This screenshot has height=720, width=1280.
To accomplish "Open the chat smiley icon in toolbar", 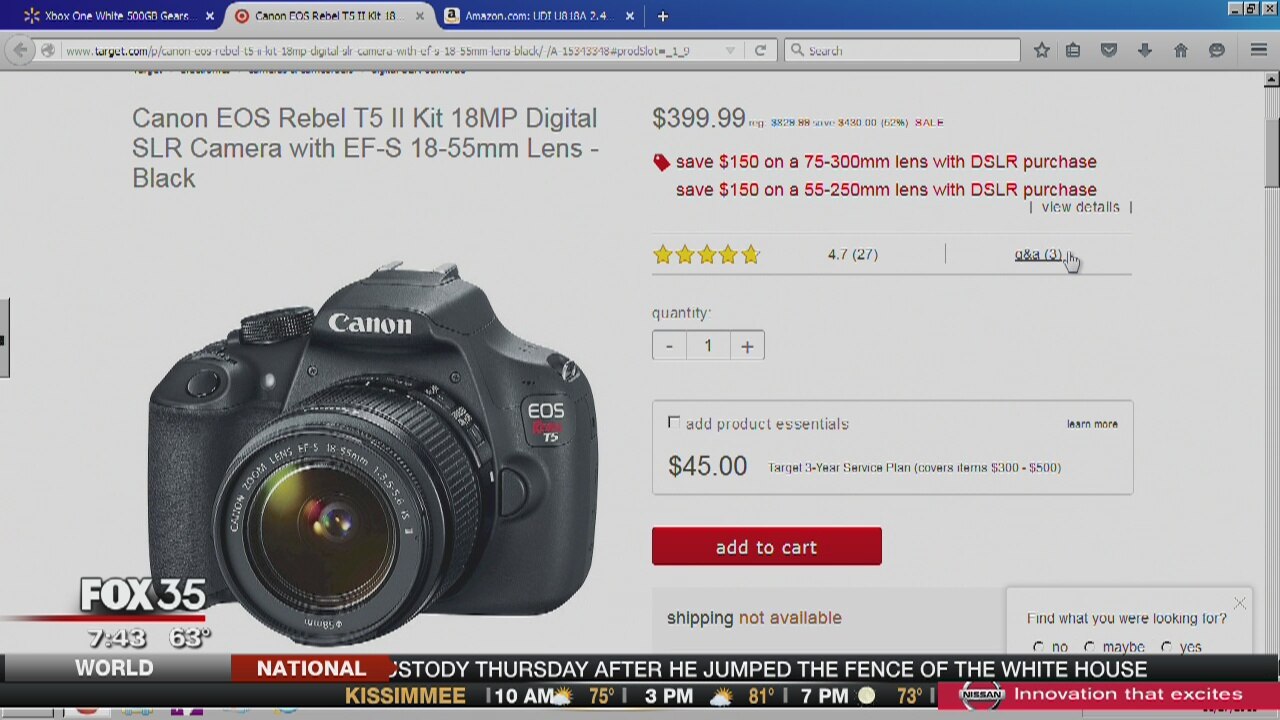I will (x=1217, y=50).
